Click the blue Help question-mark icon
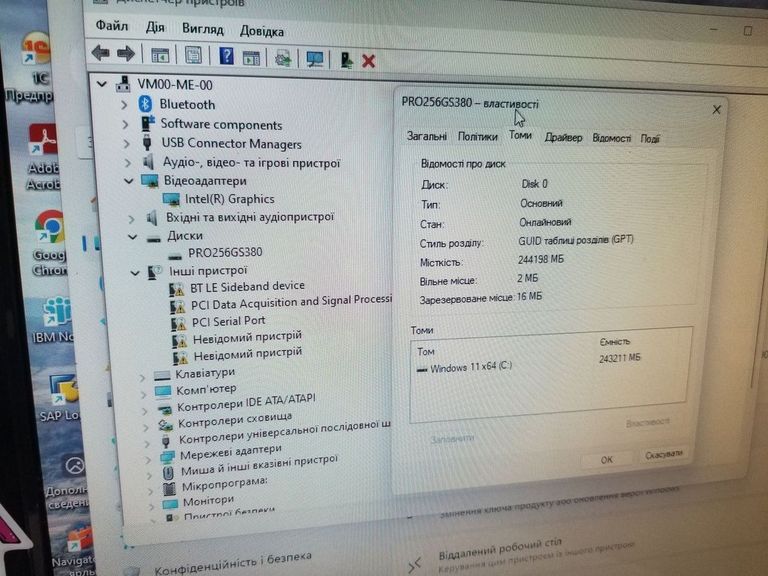Viewport: 768px width, 576px height. pos(226,56)
